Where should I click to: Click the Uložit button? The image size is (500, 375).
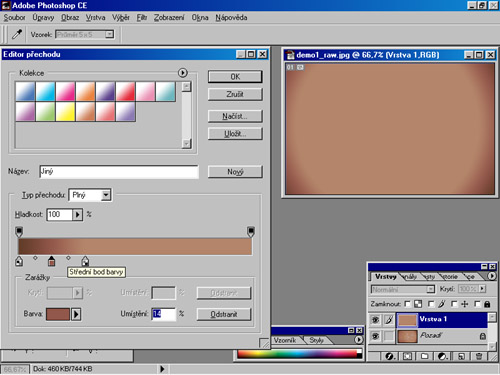pos(235,134)
